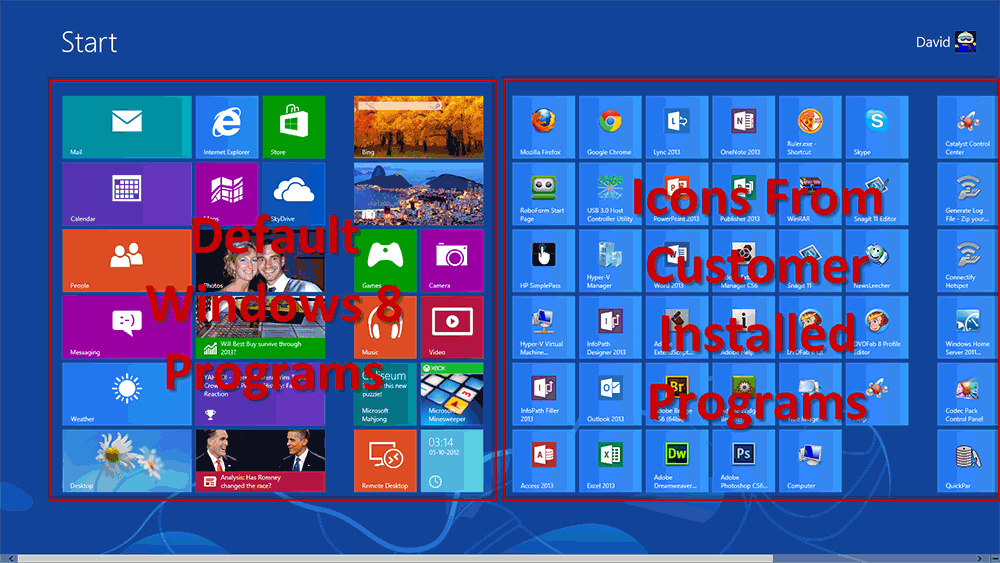Open Lync 2013 tile
The height and width of the screenshot is (563, 1000).
pos(677,127)
